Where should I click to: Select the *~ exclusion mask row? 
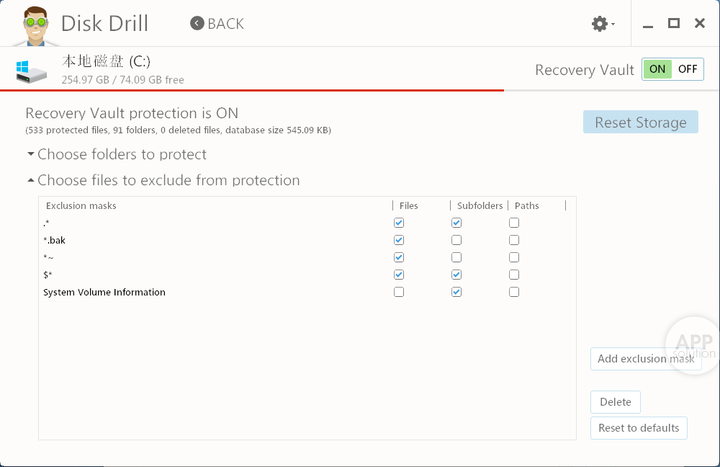click(307, 257)
